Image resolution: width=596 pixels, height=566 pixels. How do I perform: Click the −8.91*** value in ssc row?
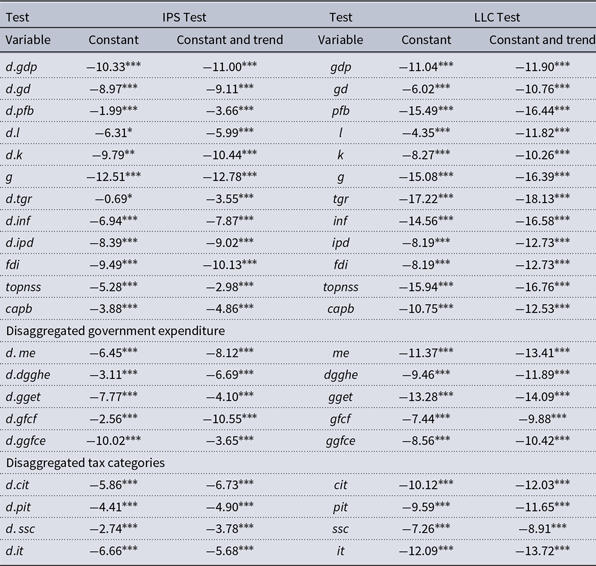tap(542, 528)
